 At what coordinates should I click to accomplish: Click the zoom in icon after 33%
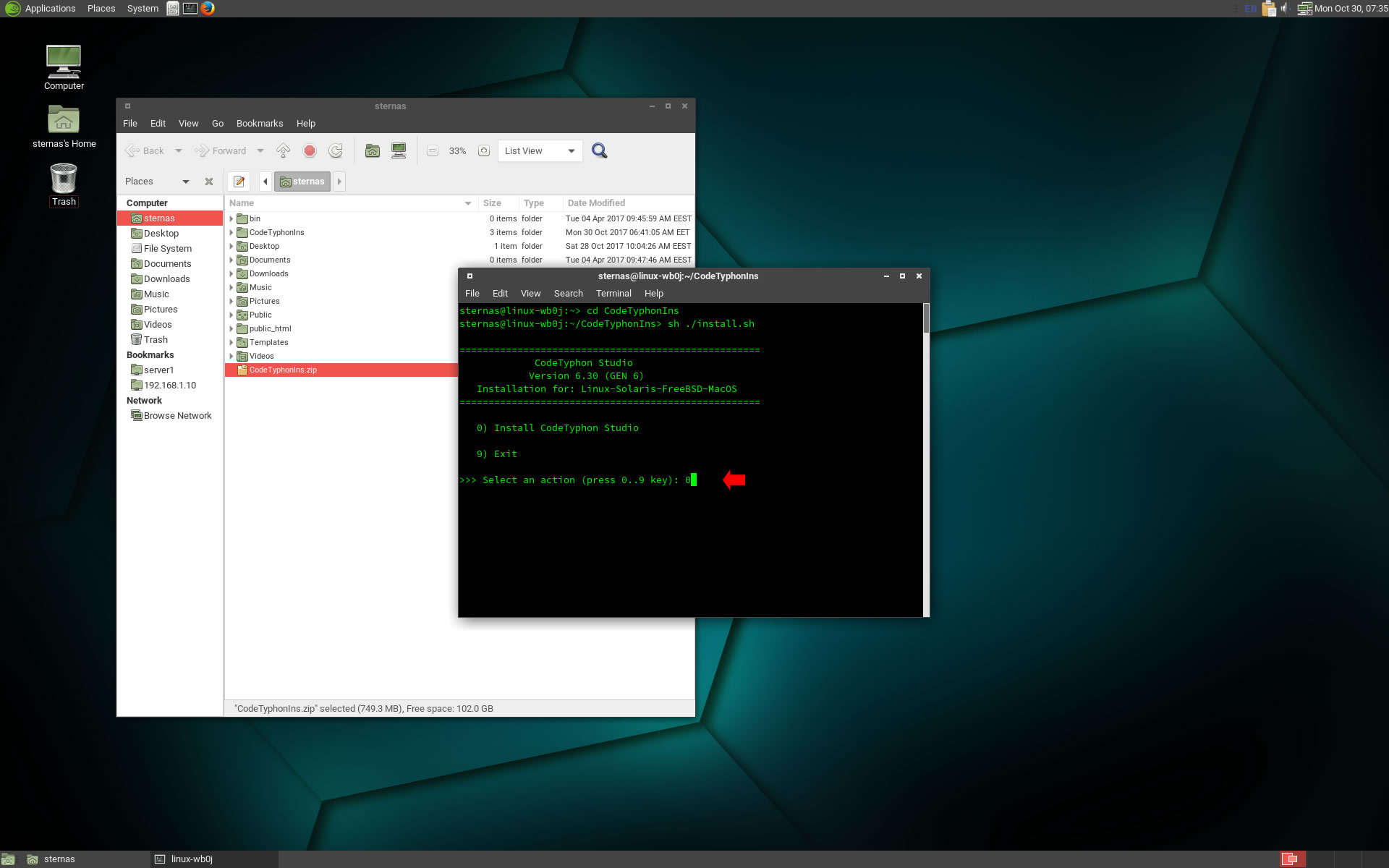[x=484, y=150]
